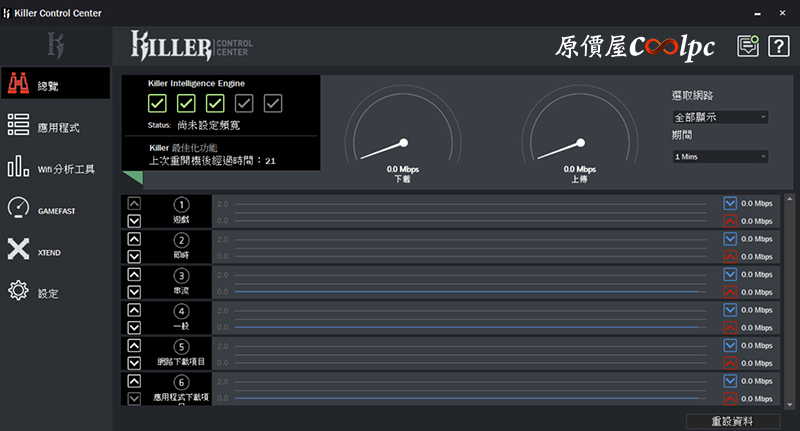Toggle download blue arrow for priority 2
Screen dimensions: 800x431
click(x=730, y=239)
